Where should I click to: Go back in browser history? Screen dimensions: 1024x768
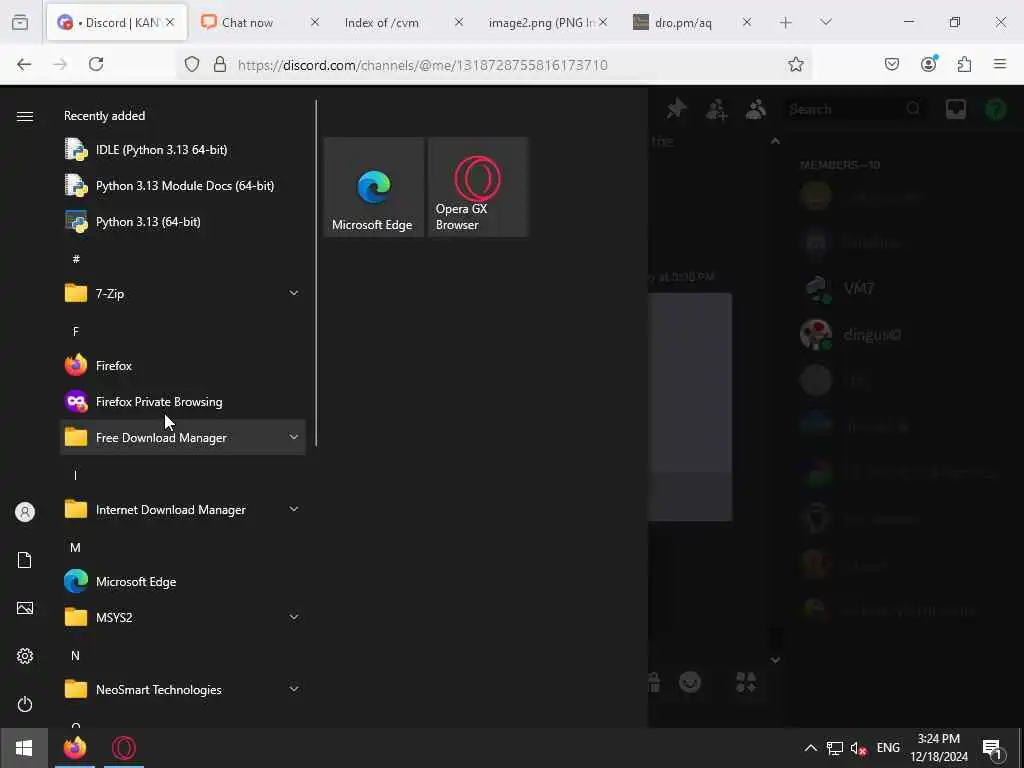[x=24, y=64]
